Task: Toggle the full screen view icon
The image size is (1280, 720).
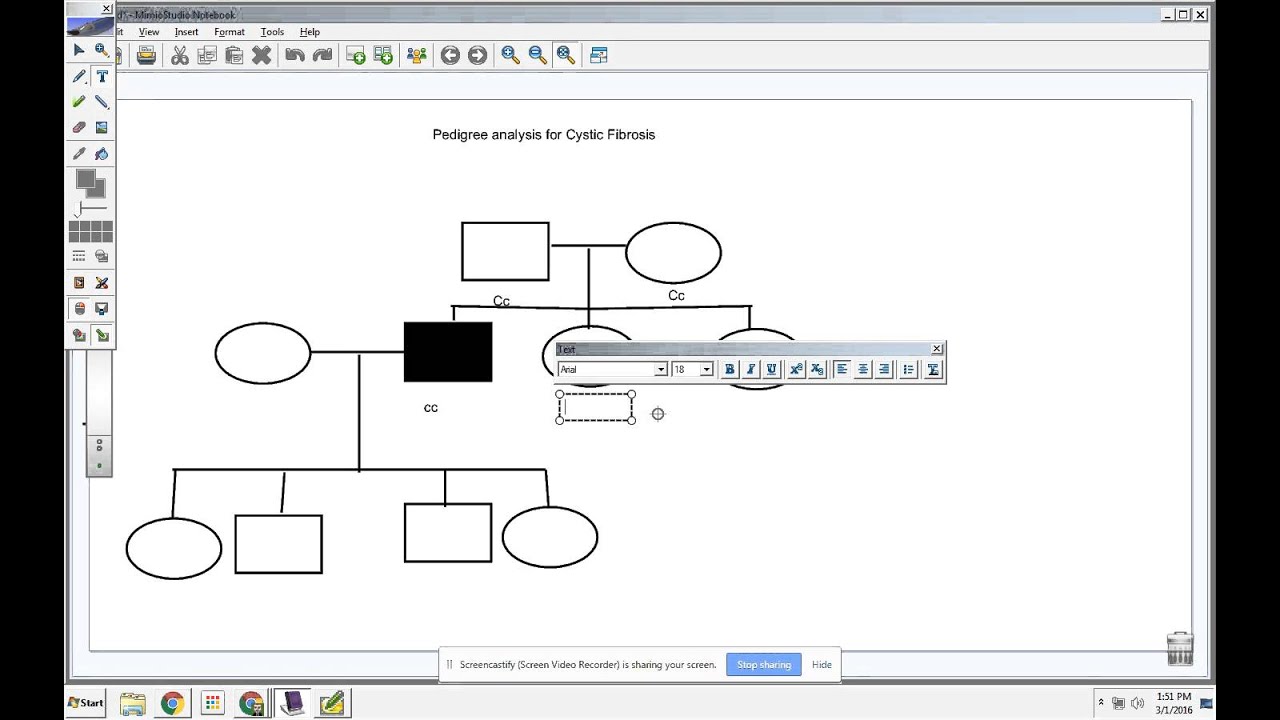Action: click(599, 55)
